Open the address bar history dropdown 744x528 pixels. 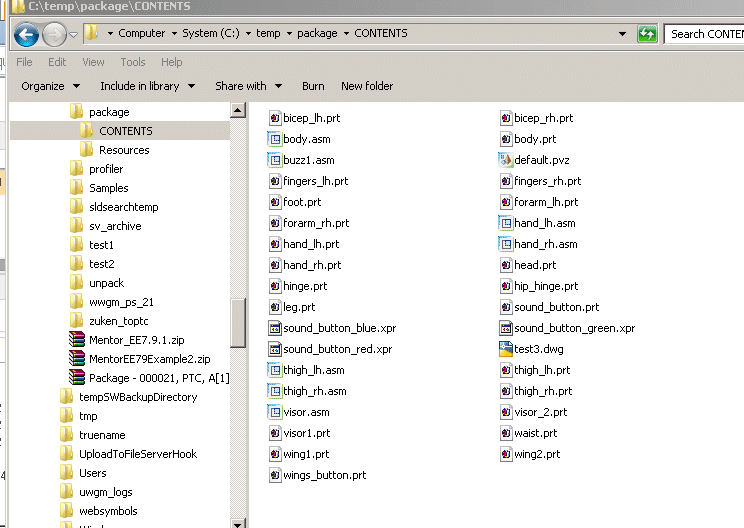click(622, 34)
